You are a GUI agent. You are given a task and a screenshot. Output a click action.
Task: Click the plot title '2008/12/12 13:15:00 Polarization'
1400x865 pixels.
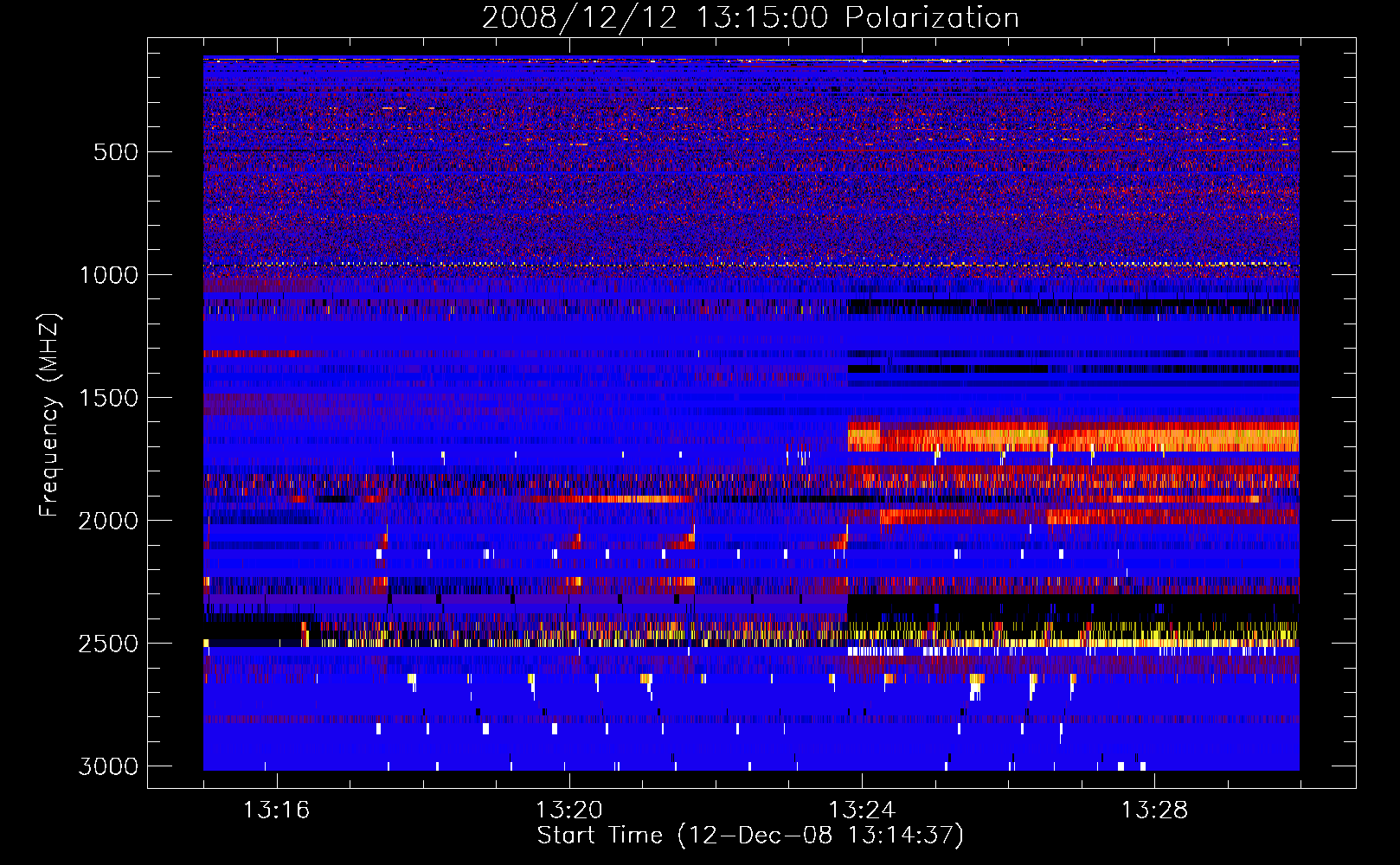pyautogui.click(x=750, y=17)
